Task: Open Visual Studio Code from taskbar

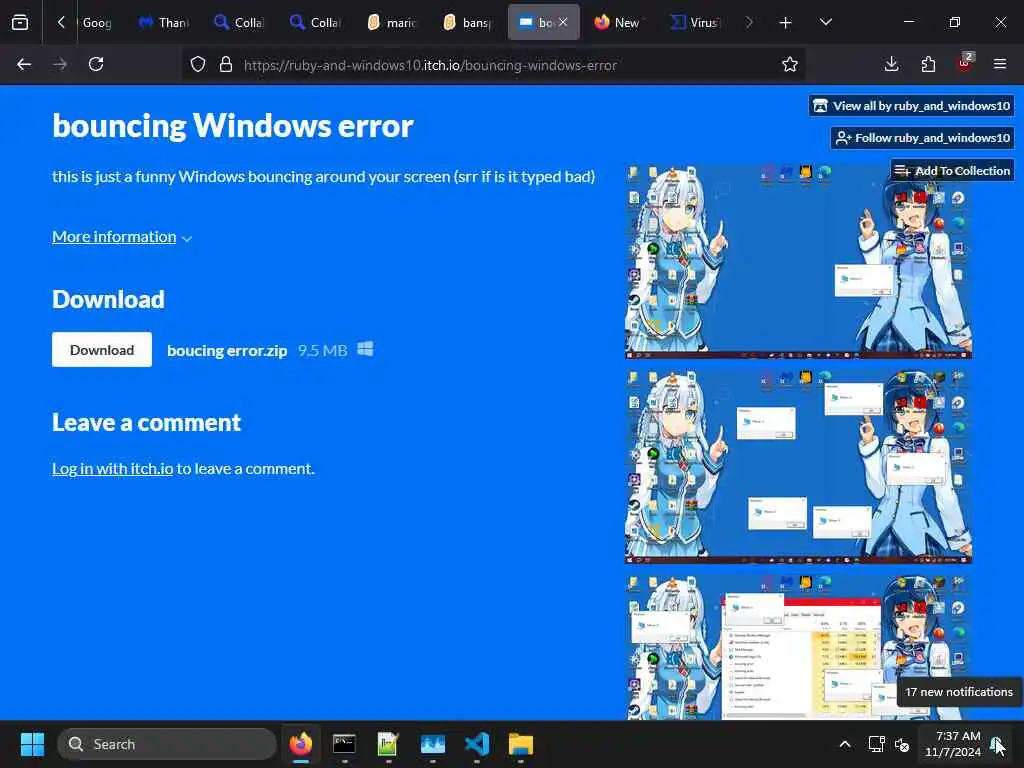Action: (x=477, y=744)
